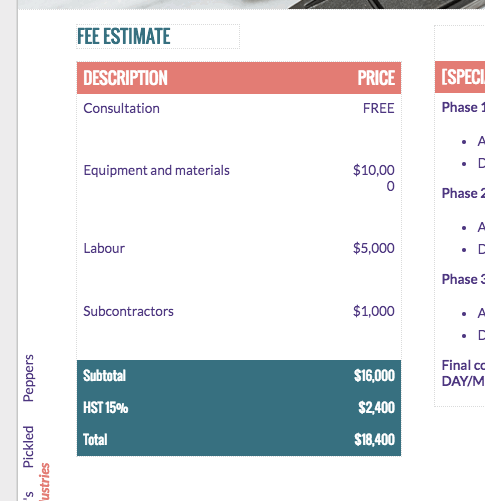Select the FEE ESTIMATE heading text box

coord(158,36)
